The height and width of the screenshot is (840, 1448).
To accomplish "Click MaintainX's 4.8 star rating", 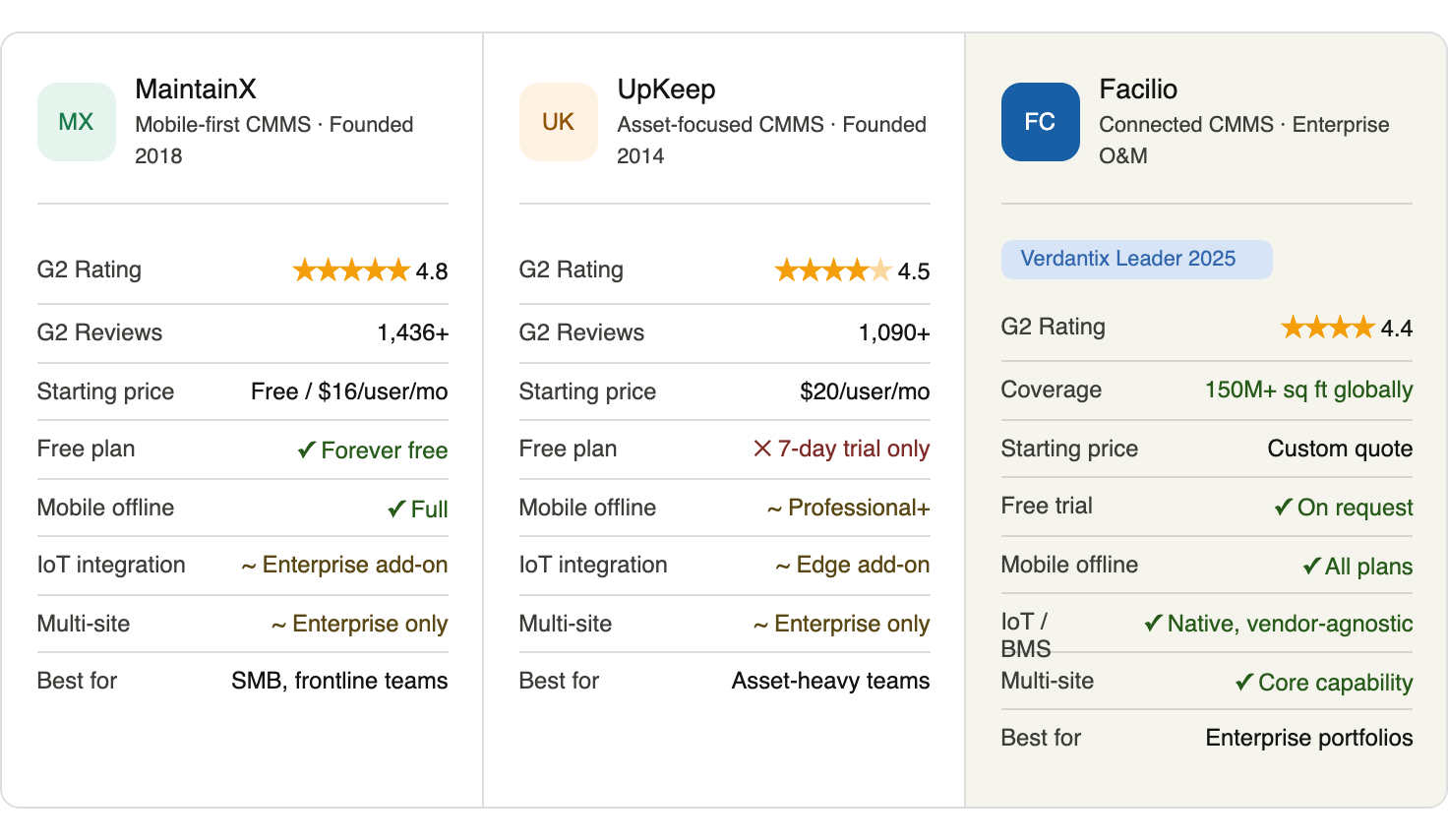I will coord(370,270).
